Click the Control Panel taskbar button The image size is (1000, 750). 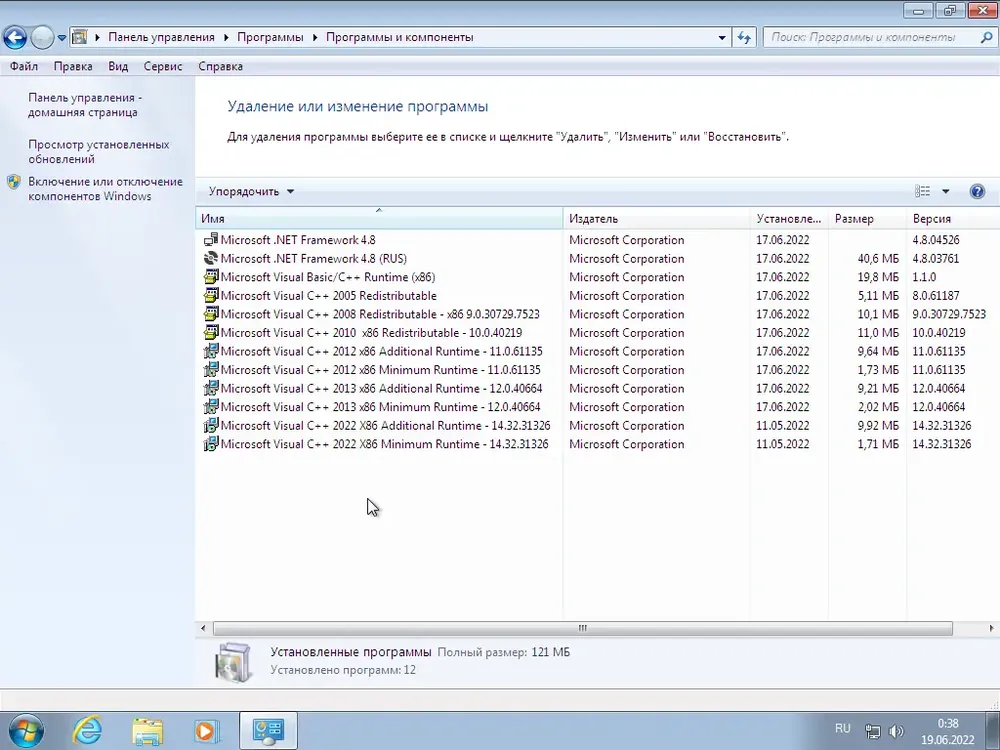pos(268,731)
